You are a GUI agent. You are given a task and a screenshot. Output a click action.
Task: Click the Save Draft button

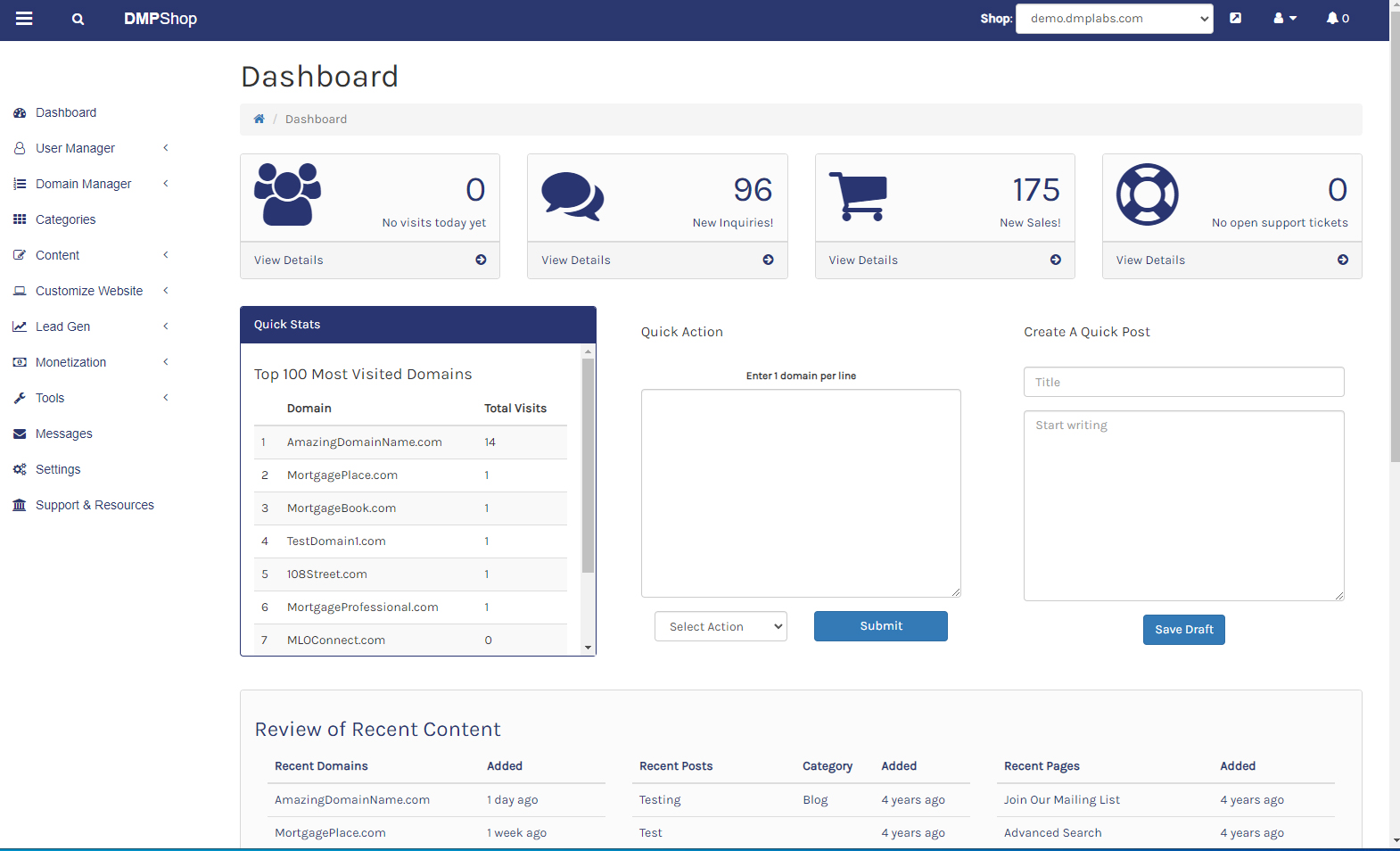1183,630
